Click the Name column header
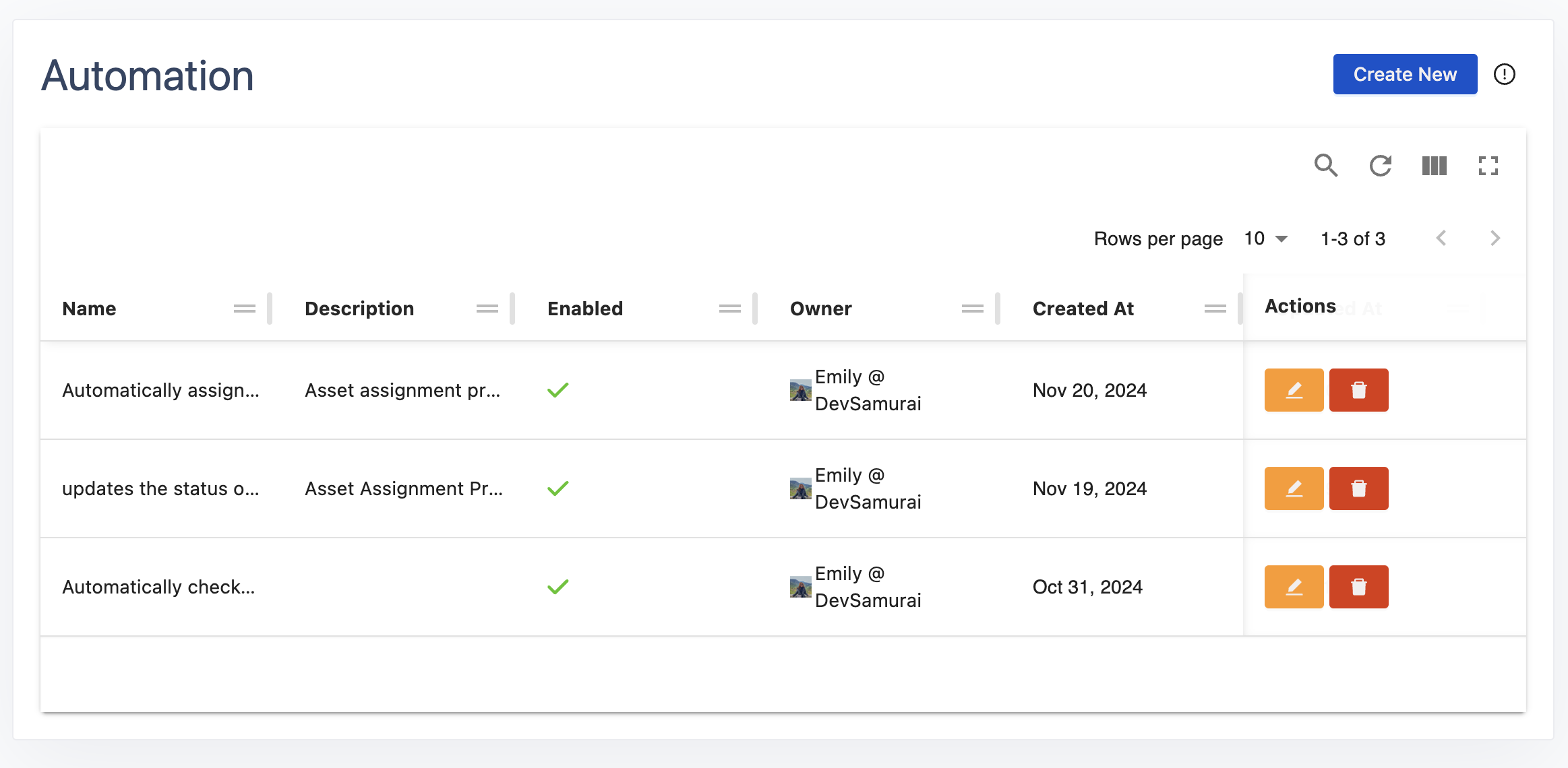The image size is (1568, 768). (x=90, y=309)
